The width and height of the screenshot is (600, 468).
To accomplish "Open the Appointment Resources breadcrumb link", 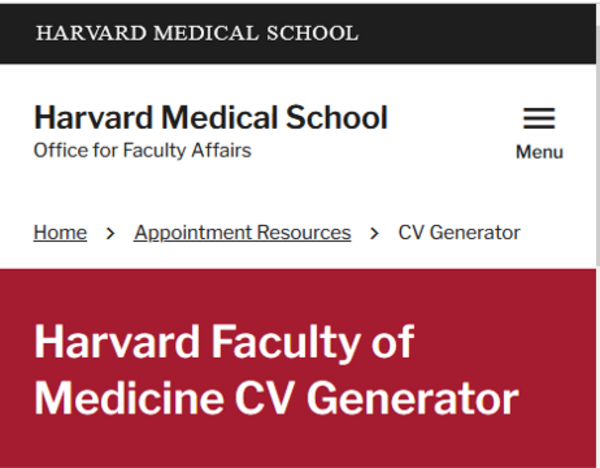I will 242,233.
